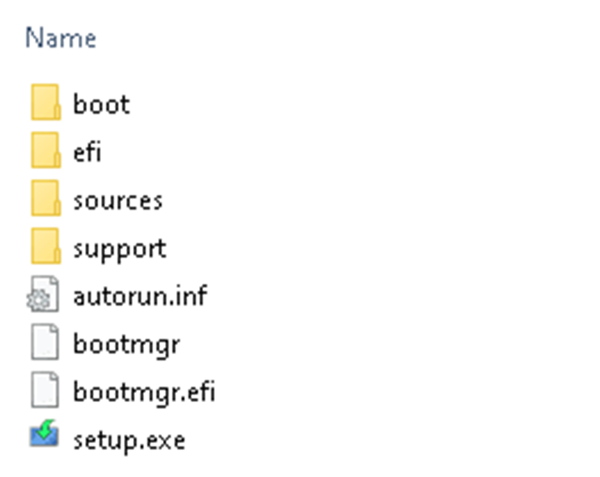
Task: Click the 'setup.exe' file name label
Action: point(129,439)
